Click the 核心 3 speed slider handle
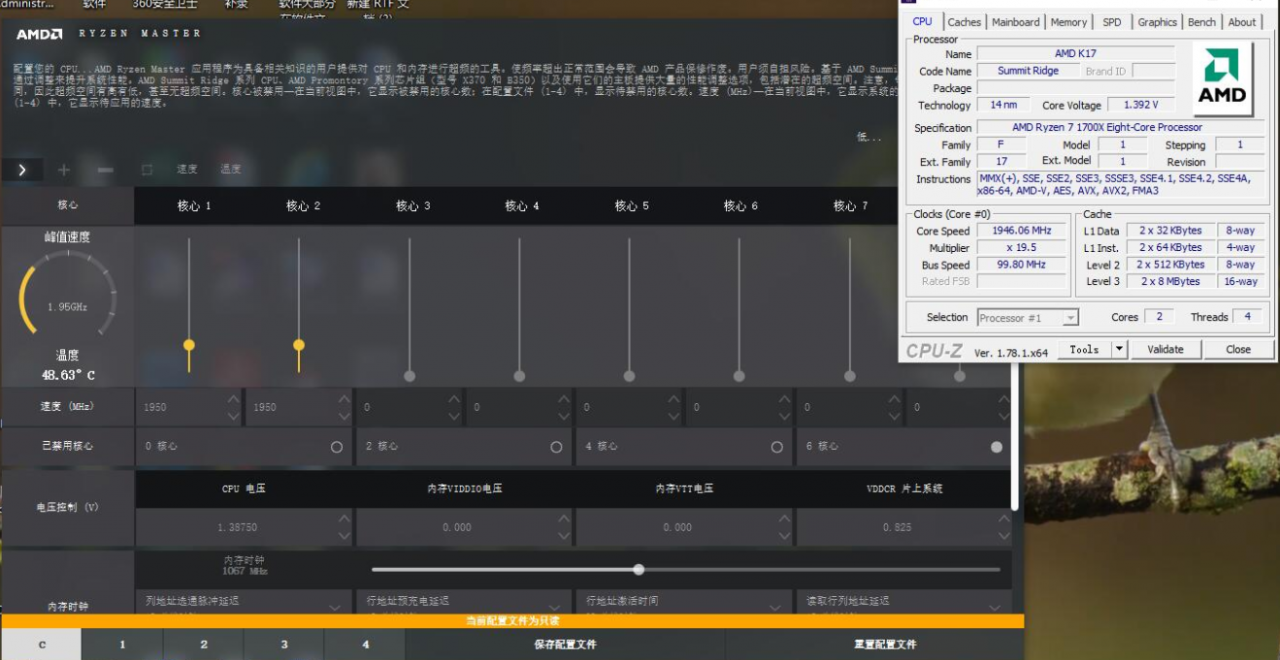 (x=409, y=376)
